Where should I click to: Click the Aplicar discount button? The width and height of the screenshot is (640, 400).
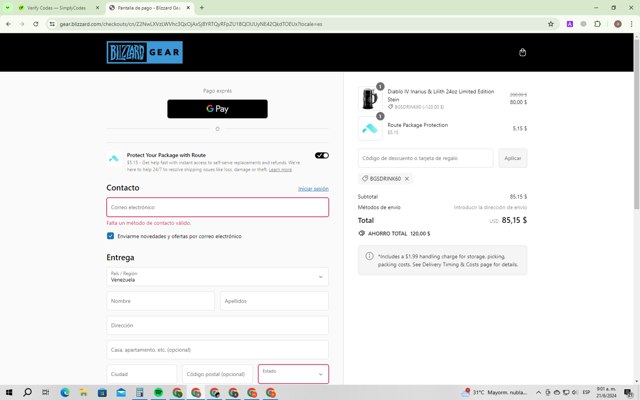point(513,158)
